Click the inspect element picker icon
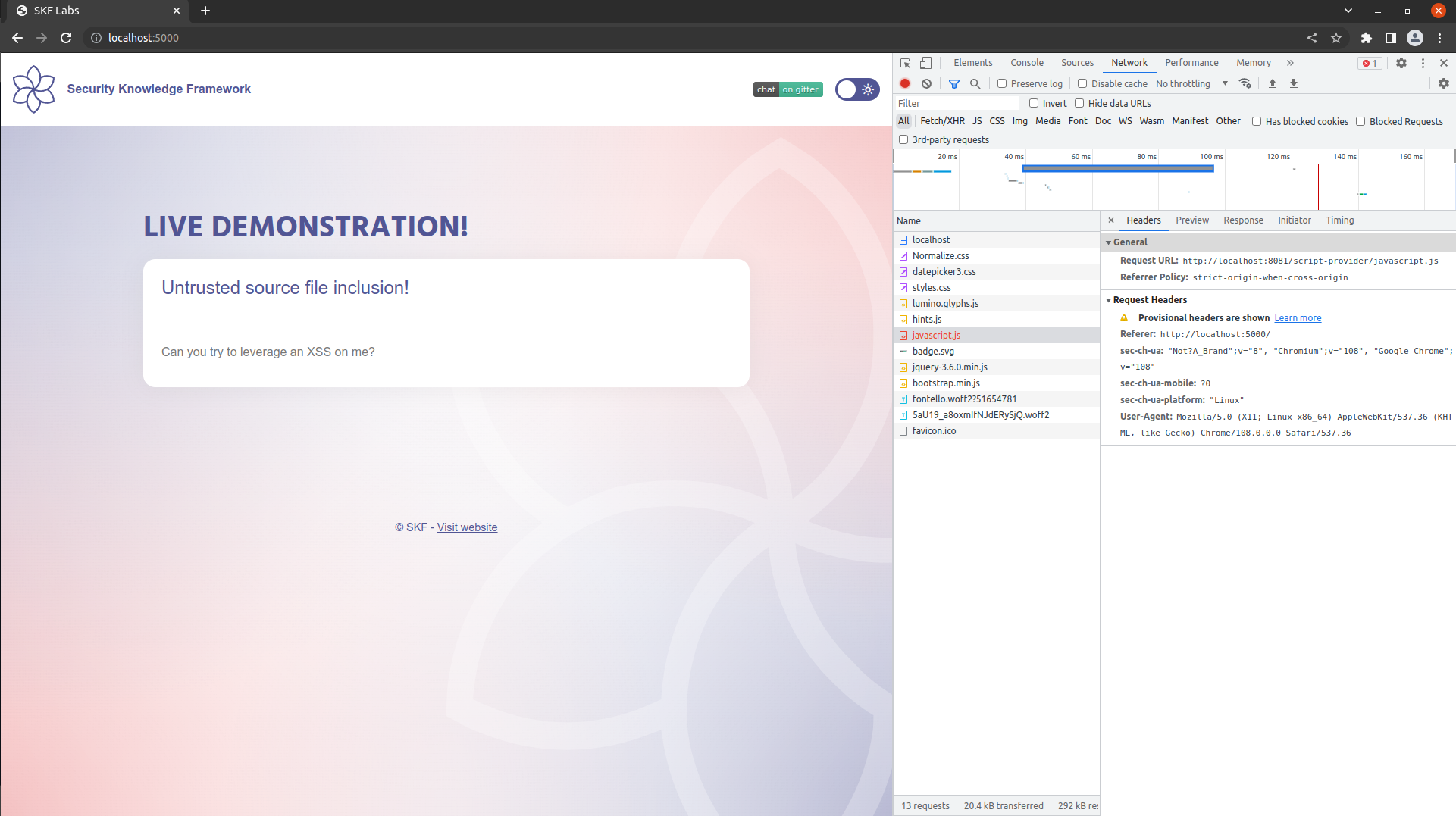Viewport: 1456px width, 816px height. click(x=905, y=63)
